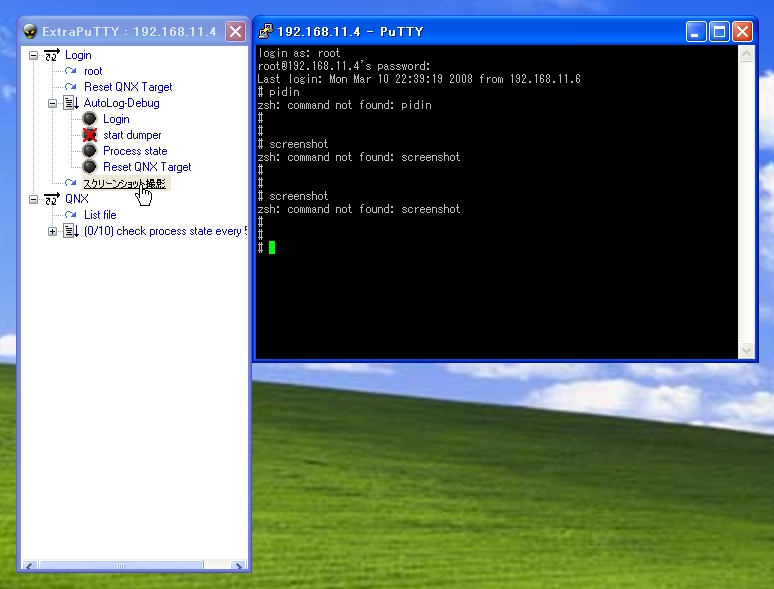Click the PuTTY window title bar icon
Viewport: 774px width, 589px height.
266,31
